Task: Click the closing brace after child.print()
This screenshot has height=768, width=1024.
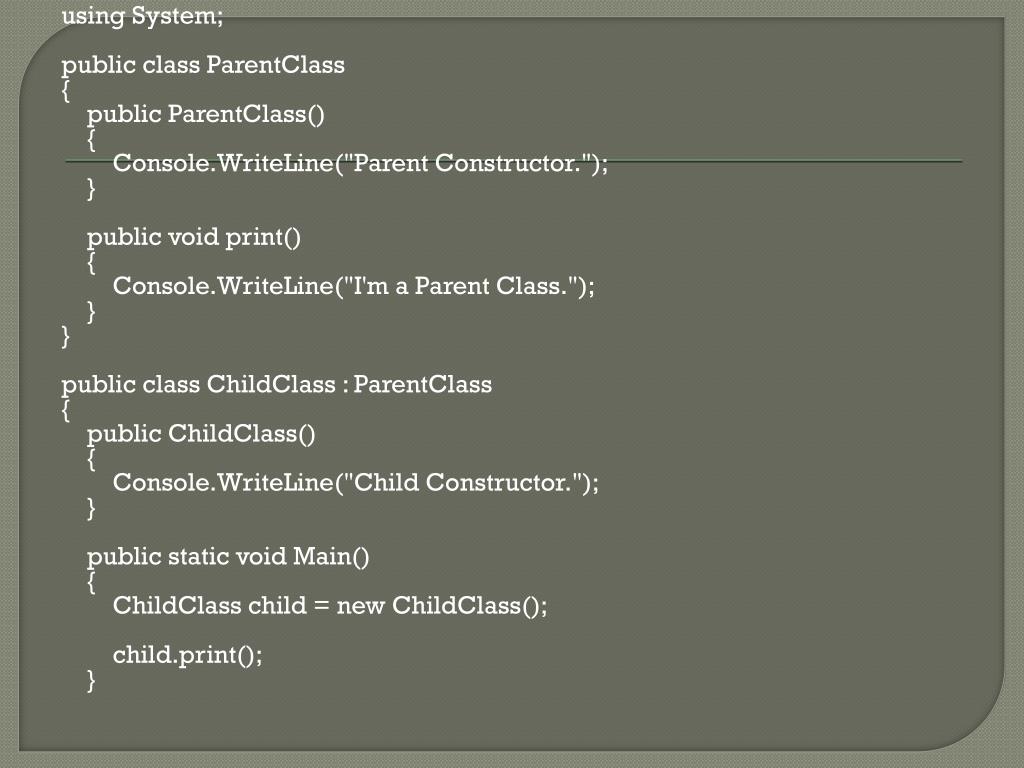Action: (91, 680)
